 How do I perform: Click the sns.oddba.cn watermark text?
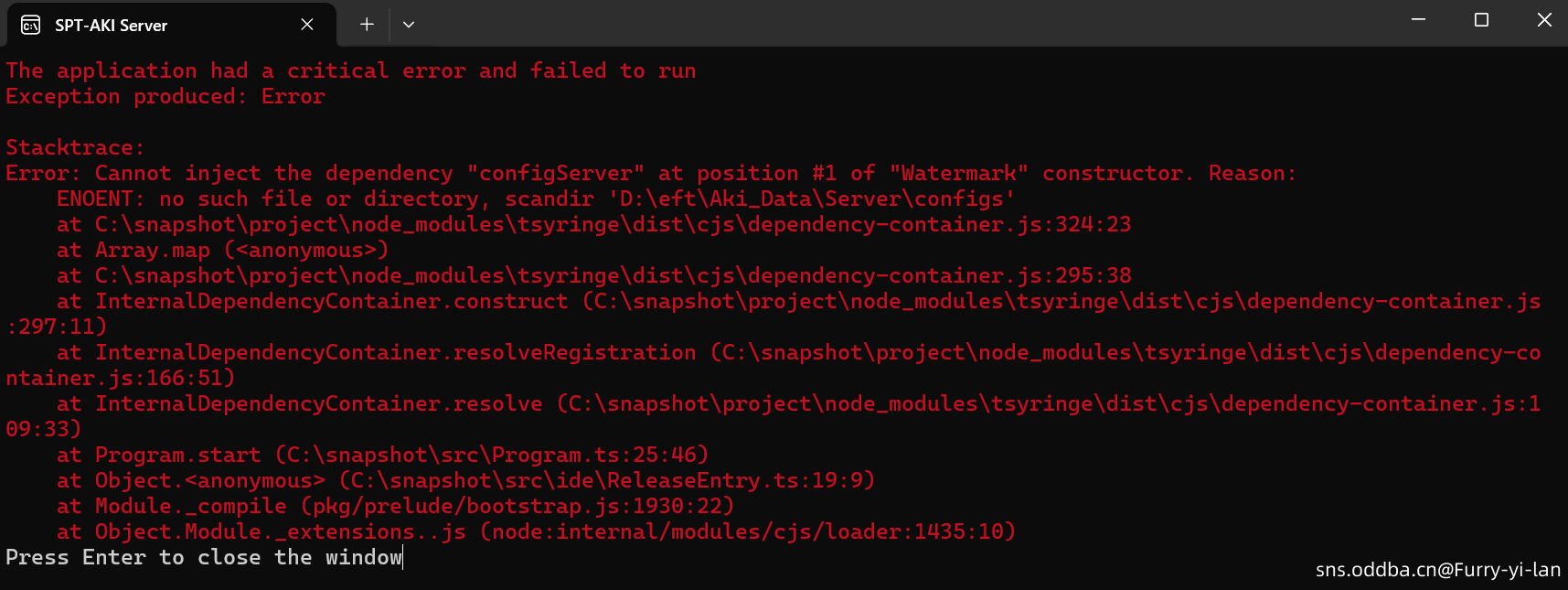click(1438, 570)
